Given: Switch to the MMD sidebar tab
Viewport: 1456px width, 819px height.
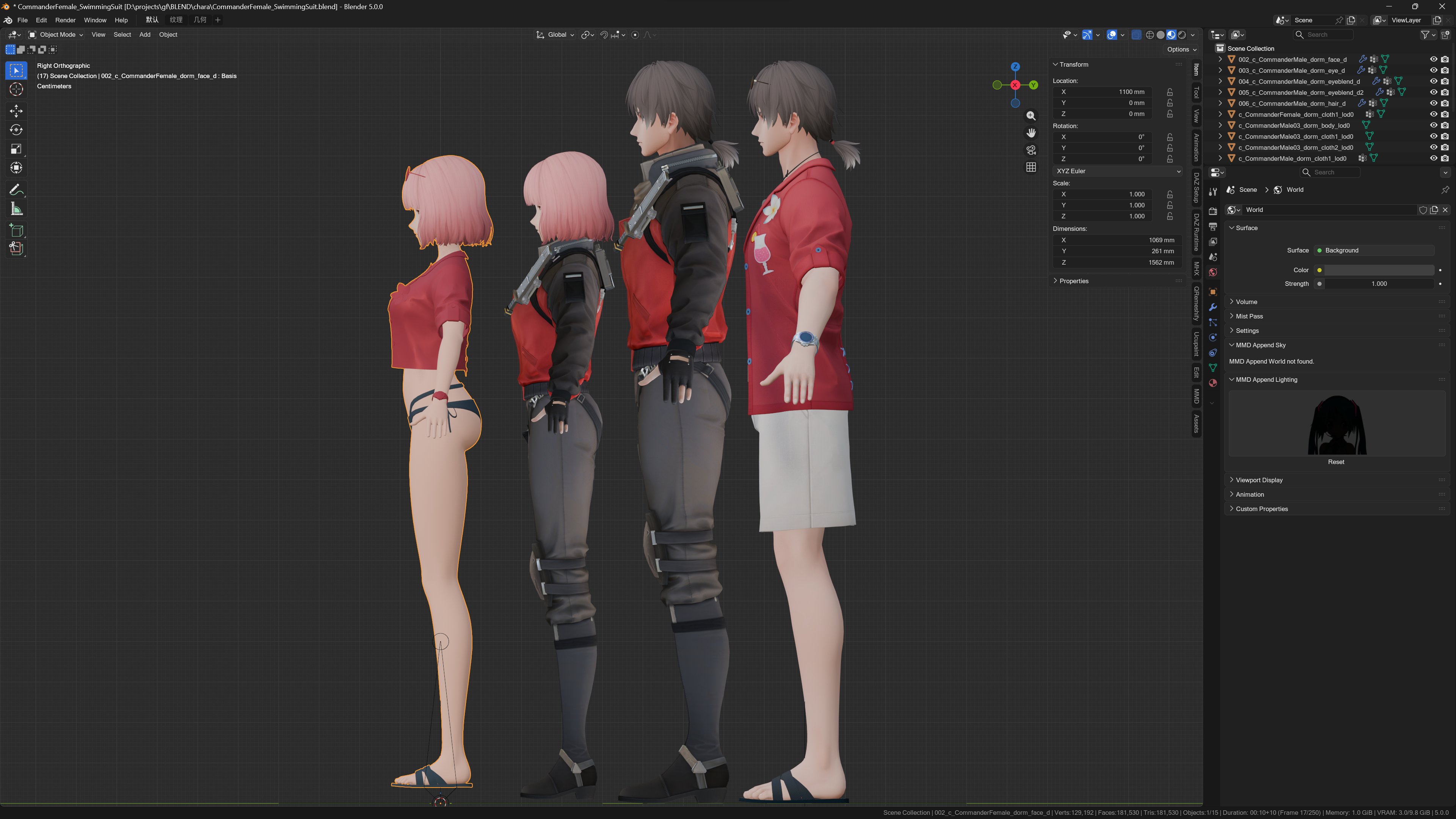Looking at the screenshot, I should [1196, 396].
